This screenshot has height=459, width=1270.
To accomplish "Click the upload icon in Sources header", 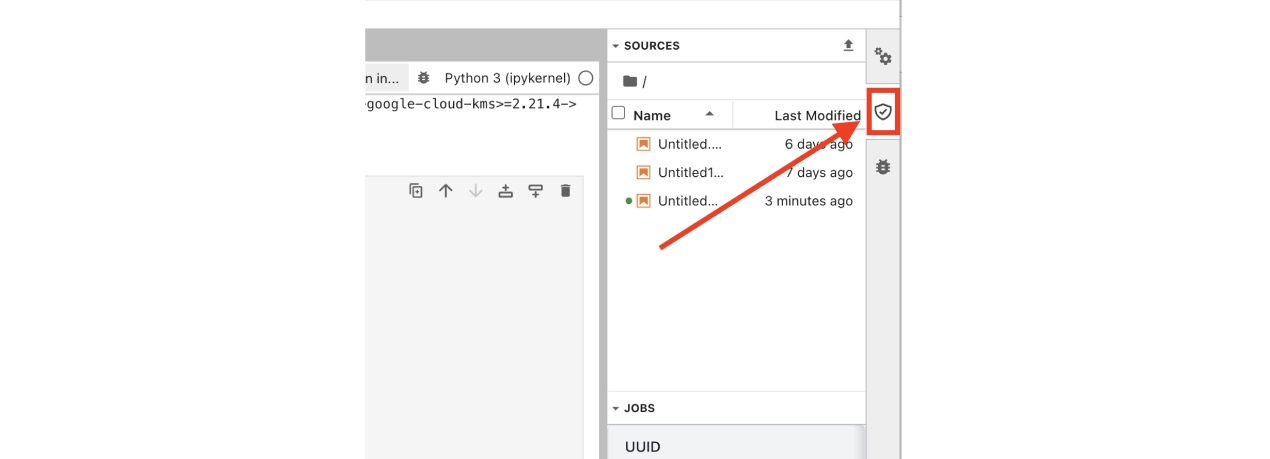I will [848, 46].
